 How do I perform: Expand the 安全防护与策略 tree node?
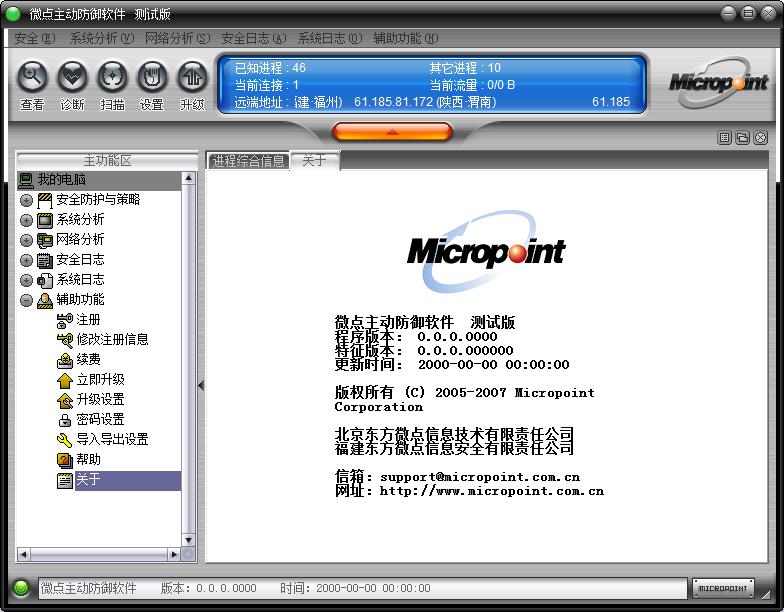click(x=26, y=200)
